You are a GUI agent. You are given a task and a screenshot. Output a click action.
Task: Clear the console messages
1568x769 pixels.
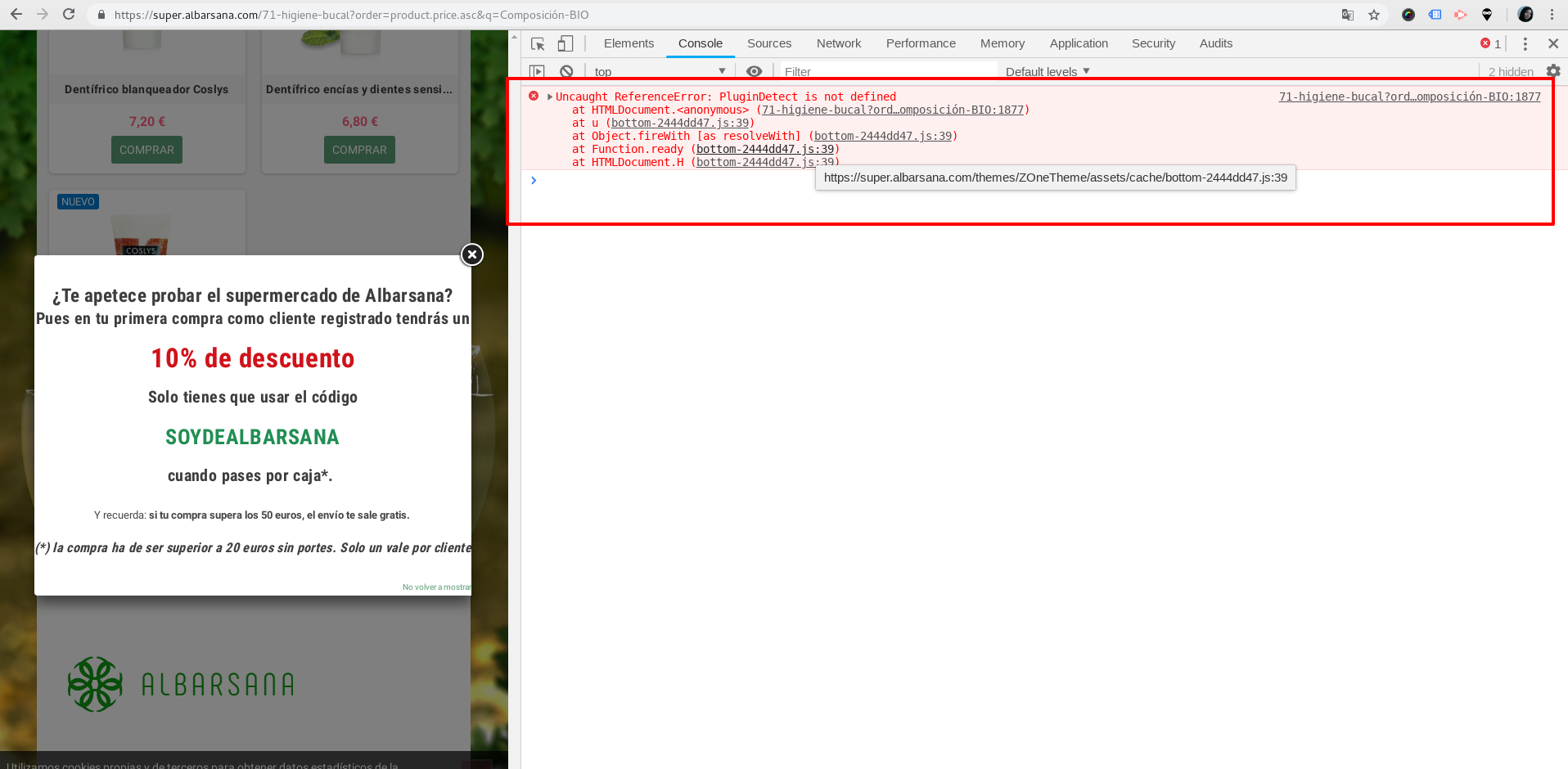coord(566,71)
